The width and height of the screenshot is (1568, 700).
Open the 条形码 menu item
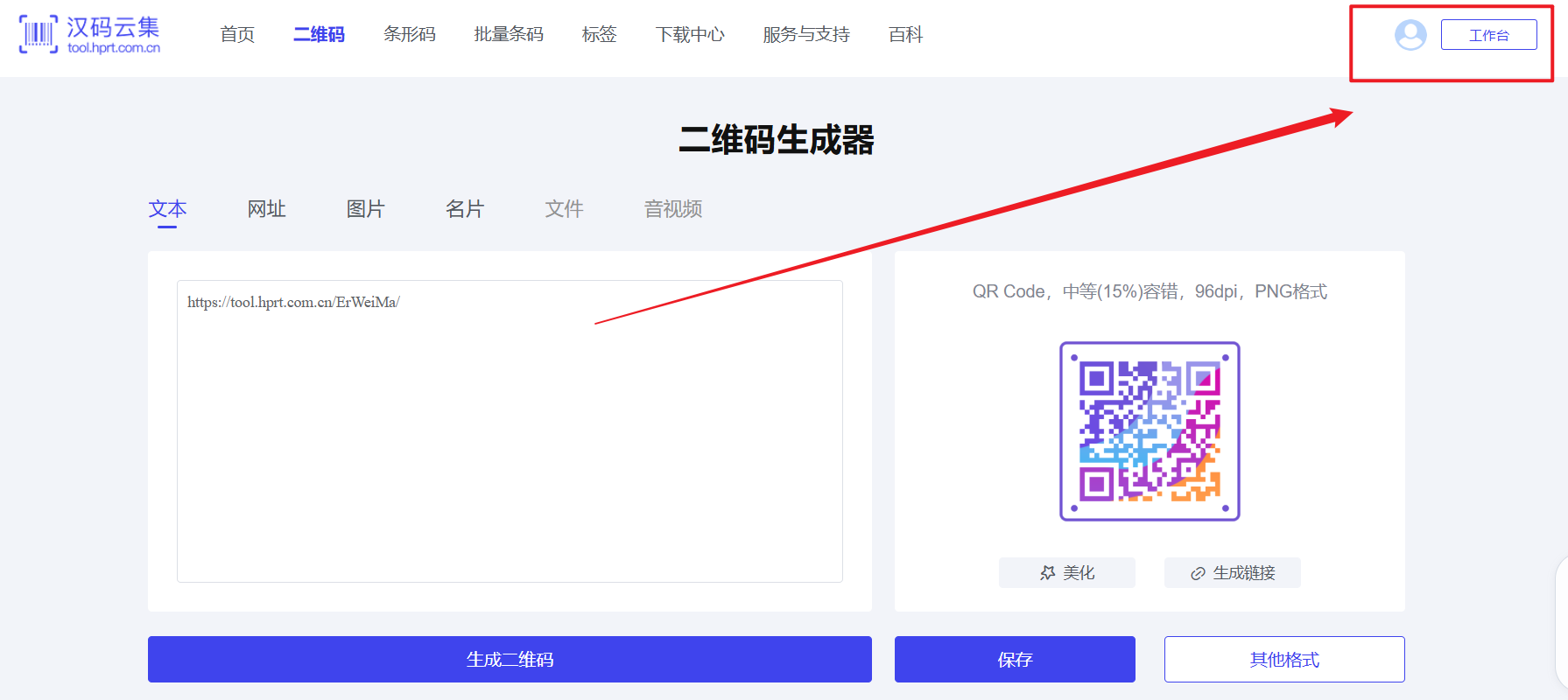pyautogui.click(x=410, y=34)
